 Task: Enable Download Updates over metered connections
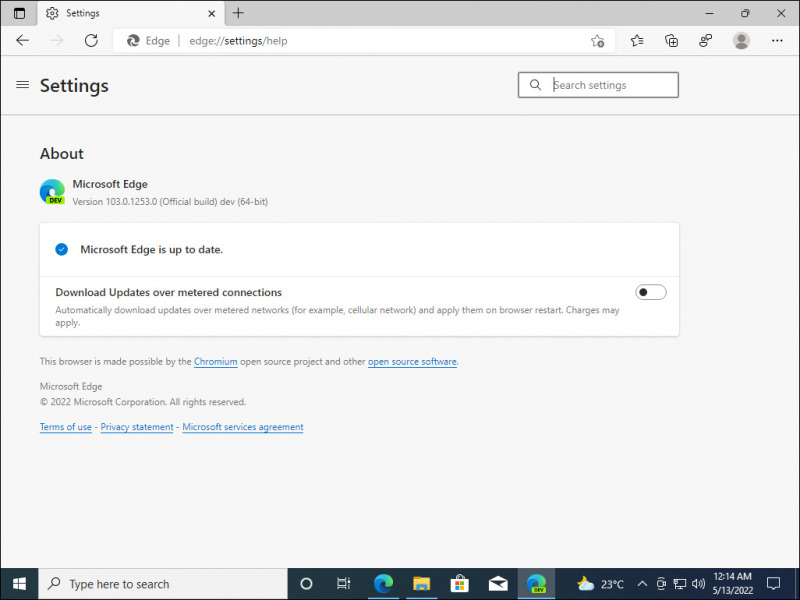pos(651,292)
